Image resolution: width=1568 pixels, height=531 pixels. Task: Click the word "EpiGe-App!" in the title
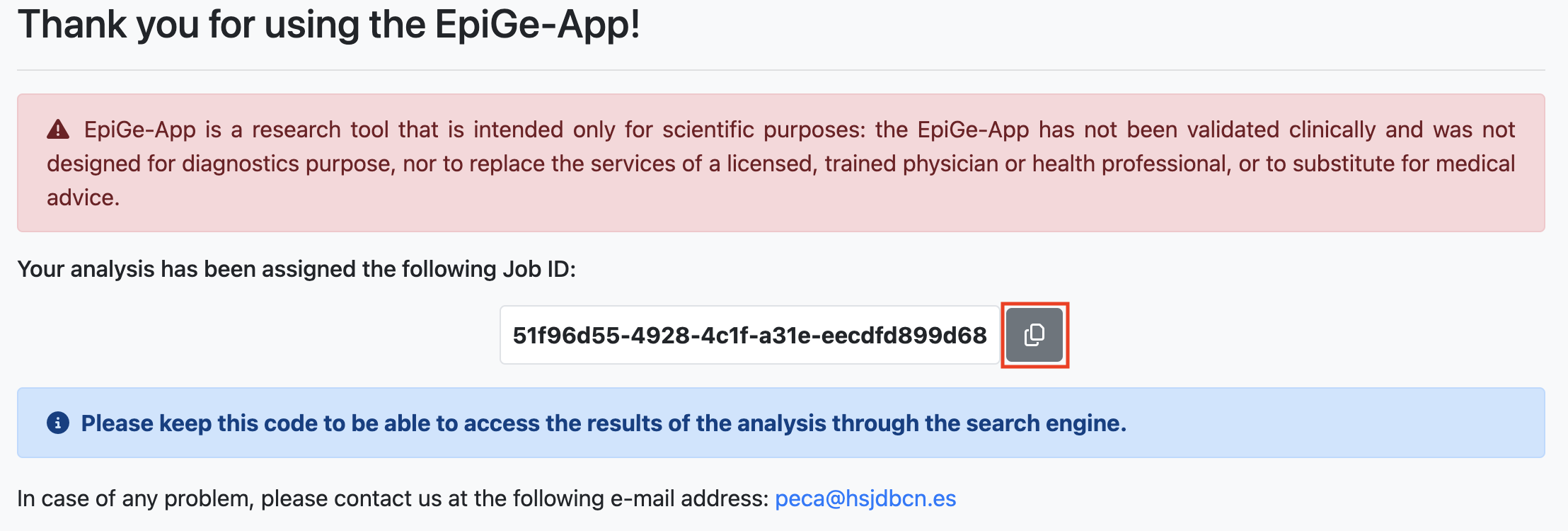(x=538, y=24)
